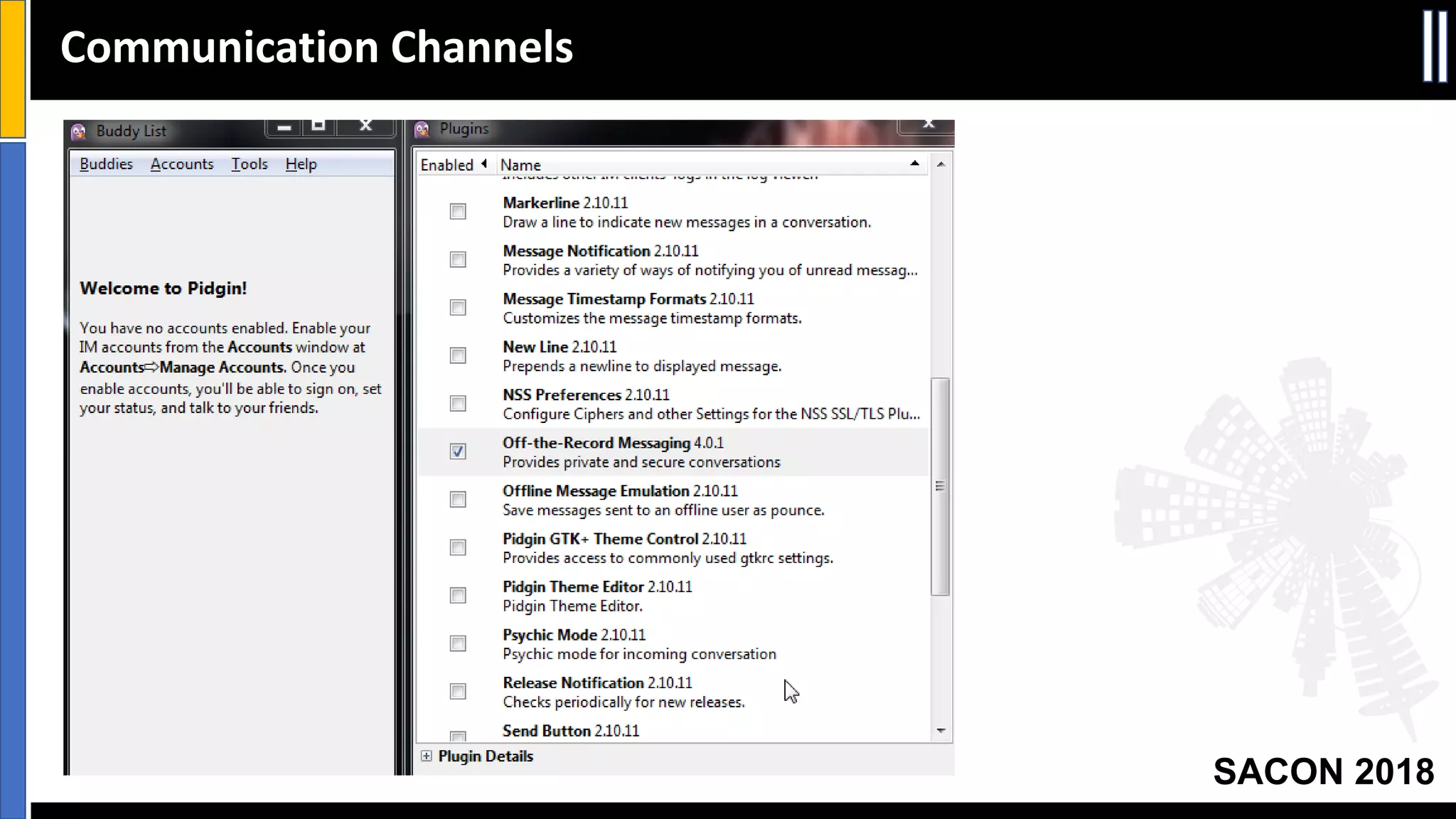Maximize the Buddy List window
Viewport: 1456px width, 819px height.
(x=318, y=127)
